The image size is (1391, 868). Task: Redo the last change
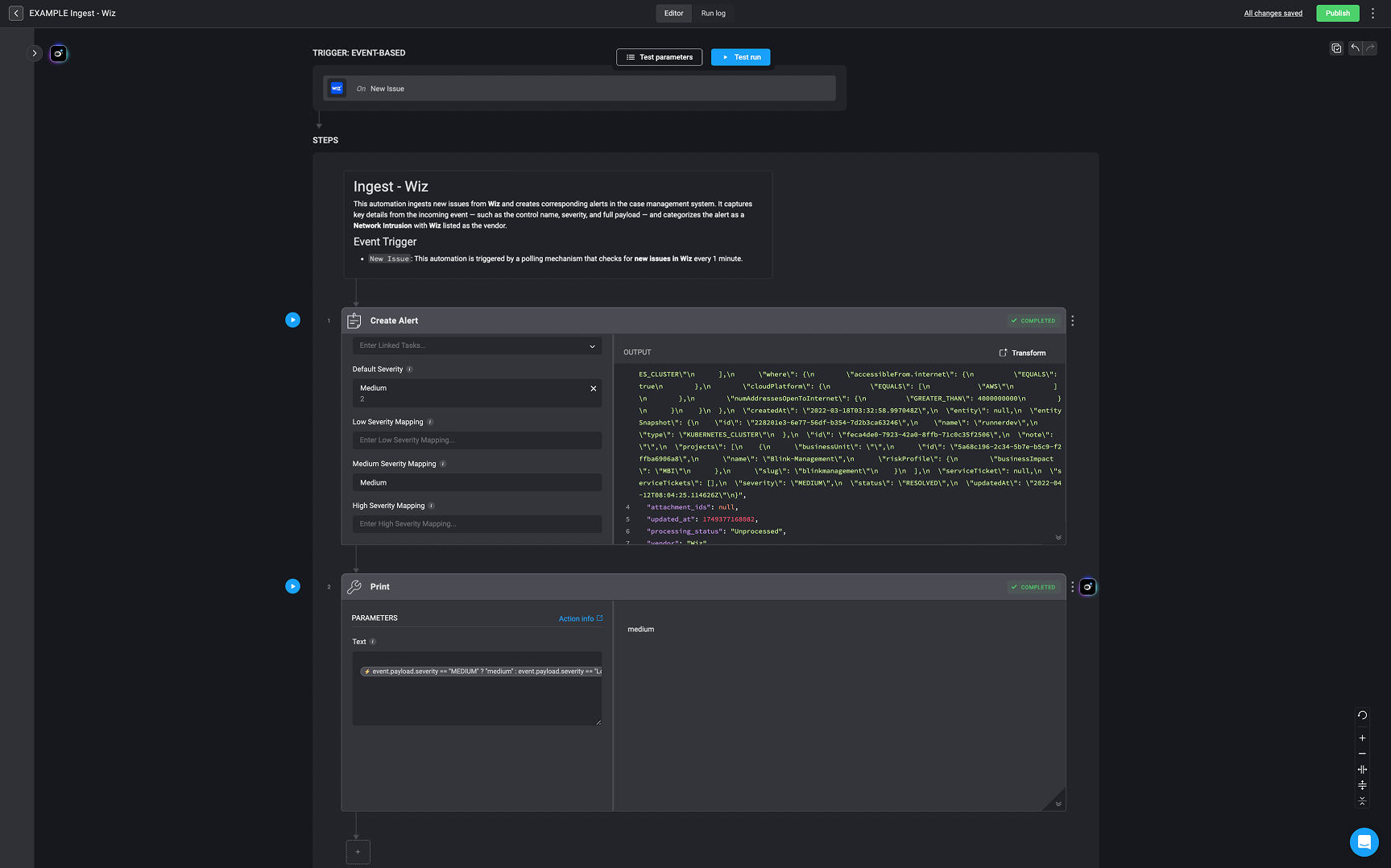(x=1369, y=48)
